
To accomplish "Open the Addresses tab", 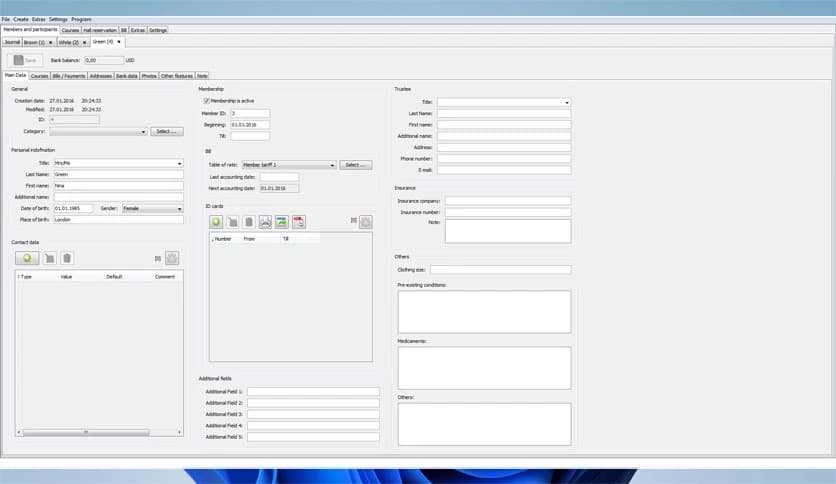I will (x=101, y=76).
